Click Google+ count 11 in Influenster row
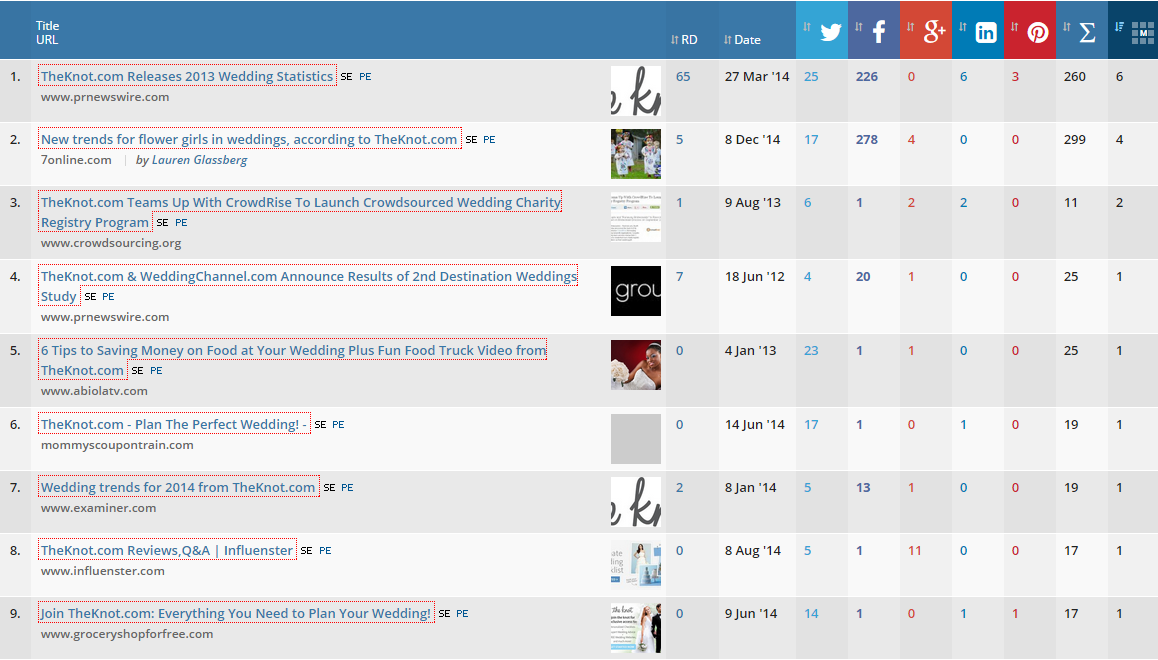This screenshot has width=1158, height=660. [x=915, y=550]
